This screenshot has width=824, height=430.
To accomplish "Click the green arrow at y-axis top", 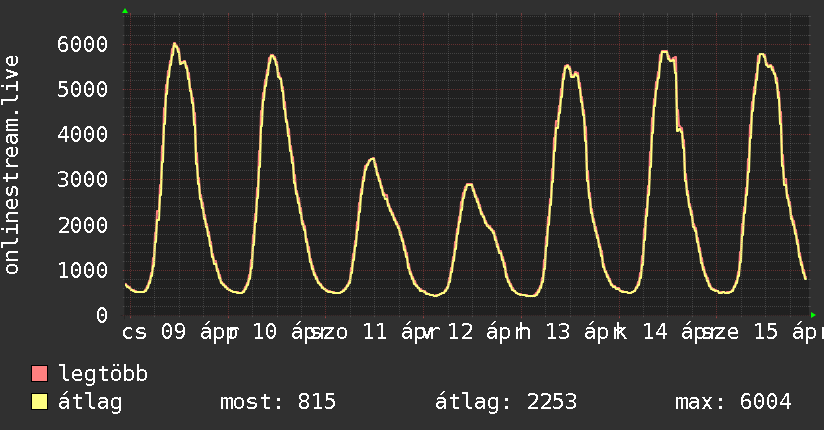I will (125, 11).
